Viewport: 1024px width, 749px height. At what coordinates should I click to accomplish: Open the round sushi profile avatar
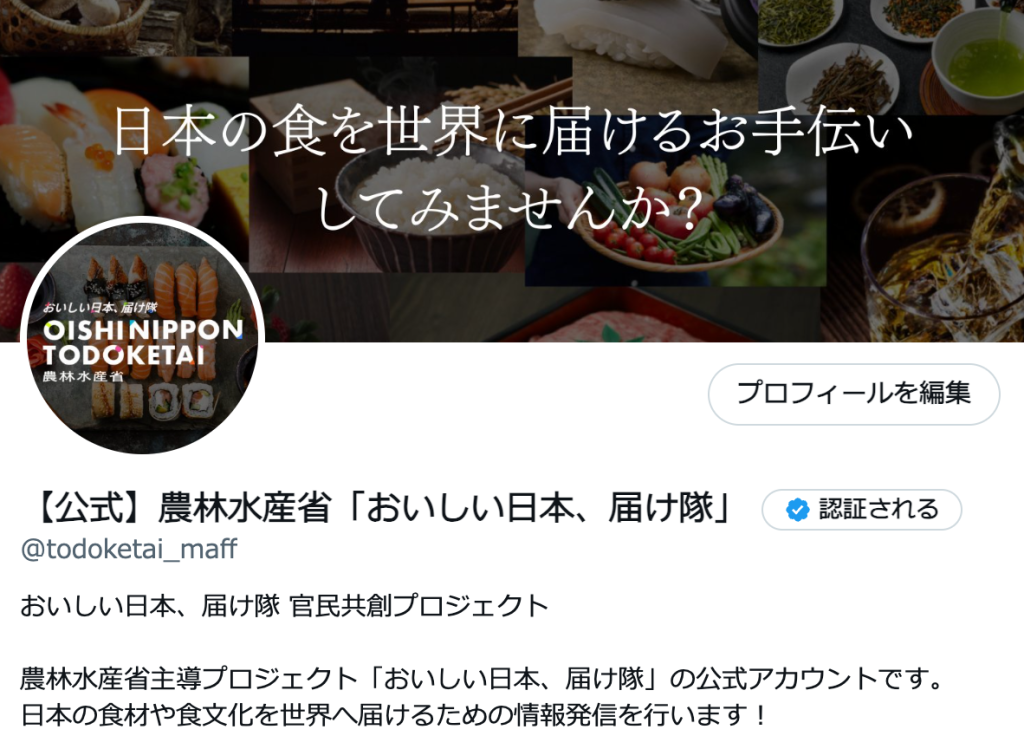coord(142,338)
